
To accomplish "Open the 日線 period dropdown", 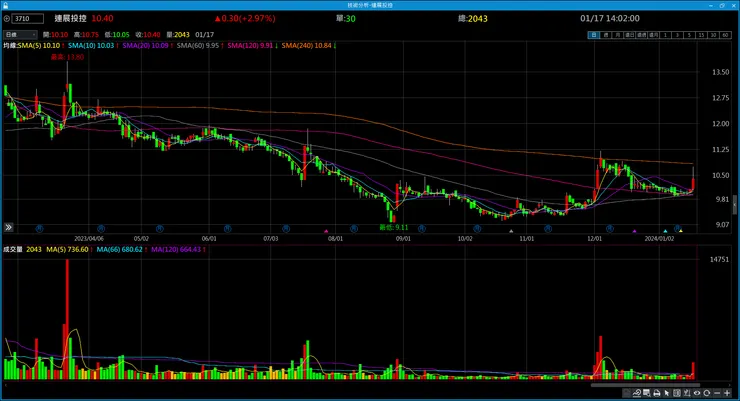I will [20, 35].
